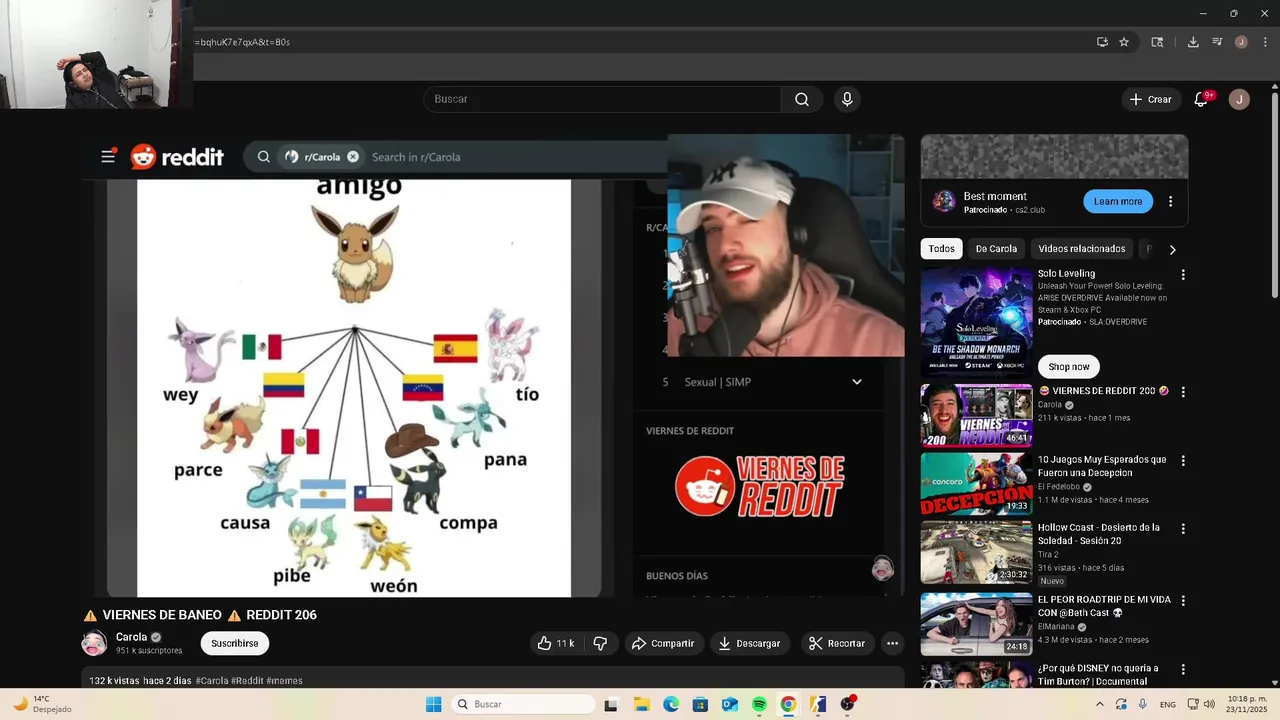The image size is (1280, 720).
Task: Click the YouTube search magnifier button
Action: (802, 99)
